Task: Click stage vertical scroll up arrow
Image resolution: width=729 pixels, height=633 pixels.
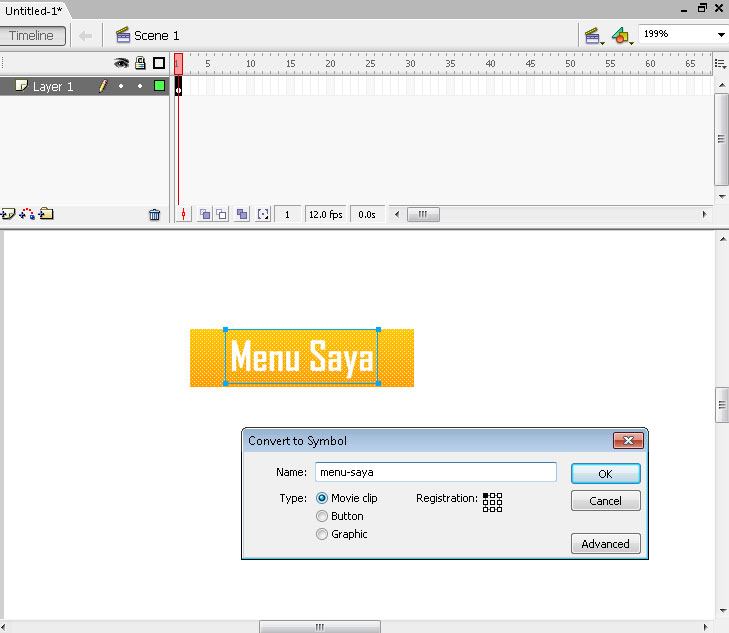Action: coord(722,239)
